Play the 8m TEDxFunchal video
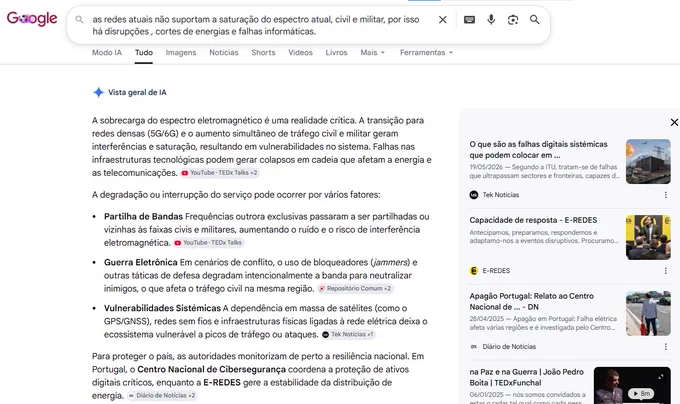This screenshot has width=680, height=404. click(x=641, y=394)
